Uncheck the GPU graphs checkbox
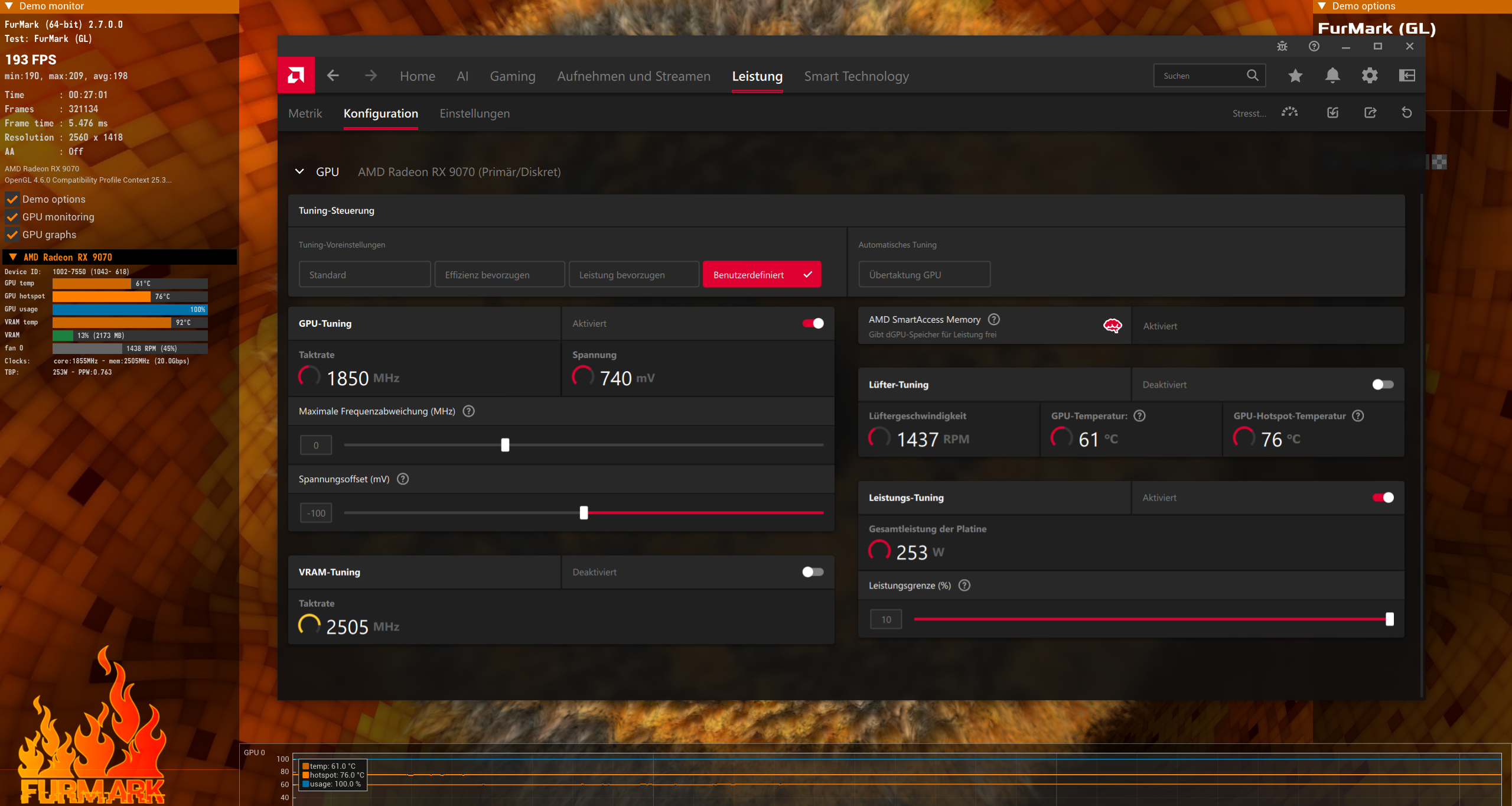The height and width of the screenshot is (806, 1512). pos(12,235)
